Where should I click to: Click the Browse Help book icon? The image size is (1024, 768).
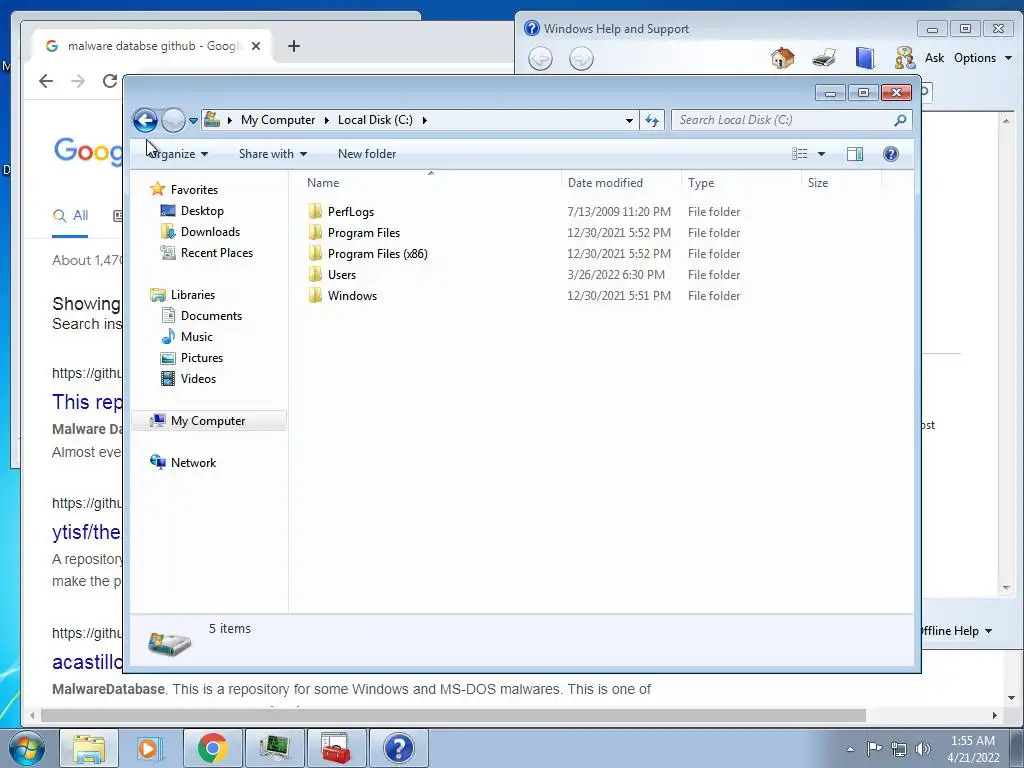coord(865,58)
